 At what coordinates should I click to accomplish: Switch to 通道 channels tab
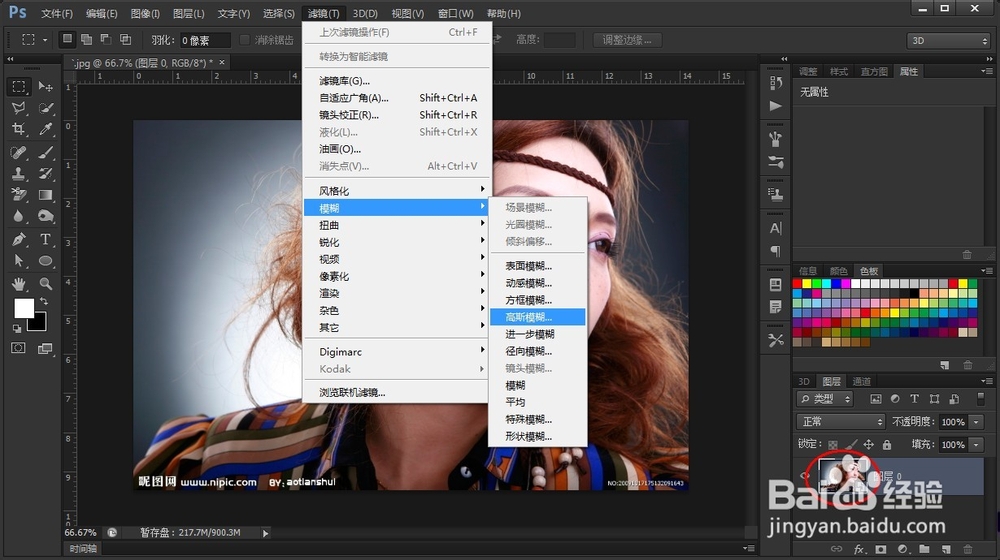(862, 381)
